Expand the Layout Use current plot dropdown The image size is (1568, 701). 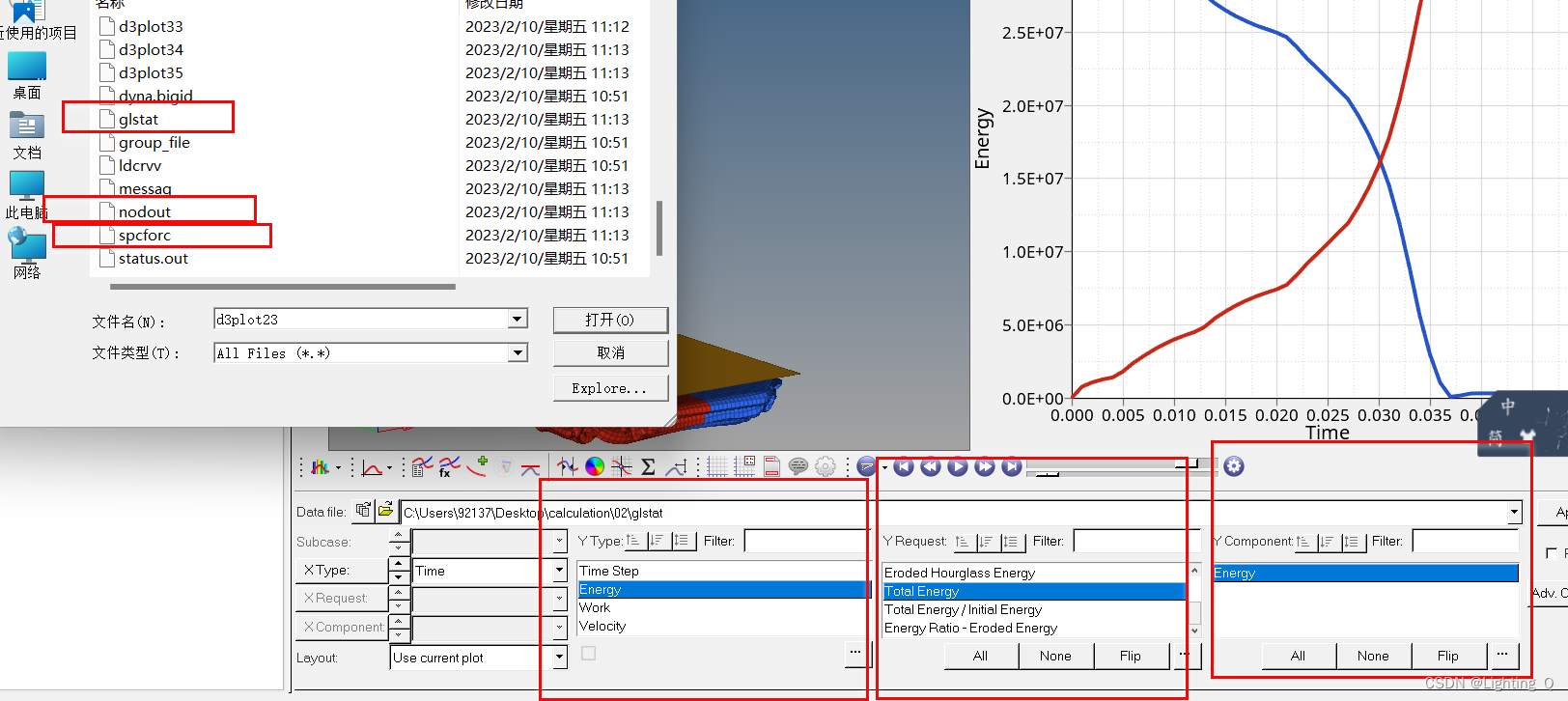559,658
